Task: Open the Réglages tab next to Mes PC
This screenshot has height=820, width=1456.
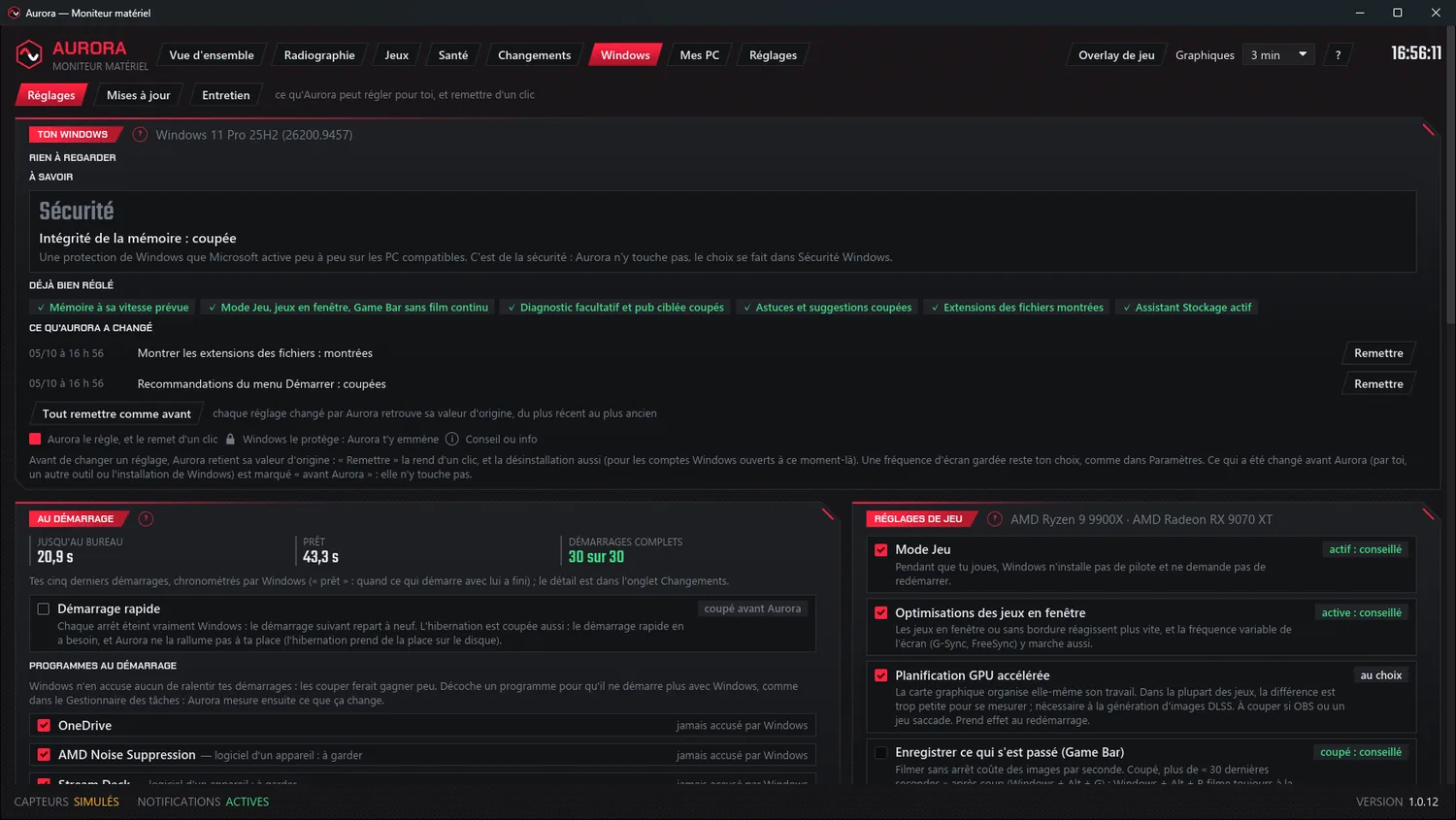Action: 773,55
